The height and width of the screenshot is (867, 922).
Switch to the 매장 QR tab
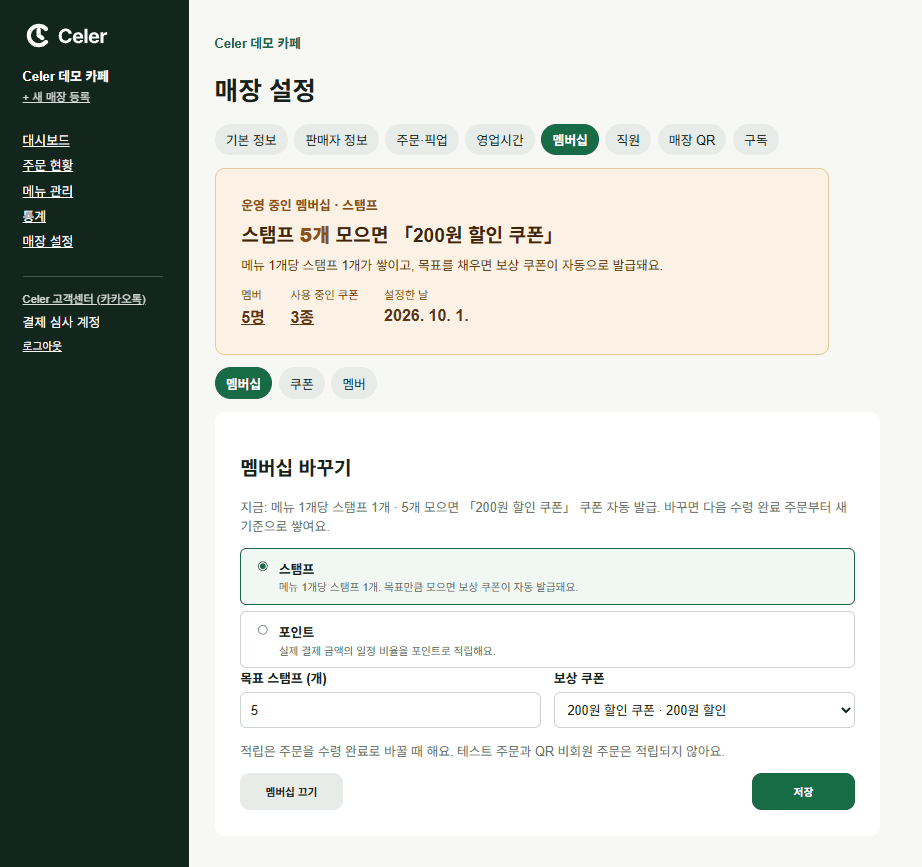(x=692, y=140)
